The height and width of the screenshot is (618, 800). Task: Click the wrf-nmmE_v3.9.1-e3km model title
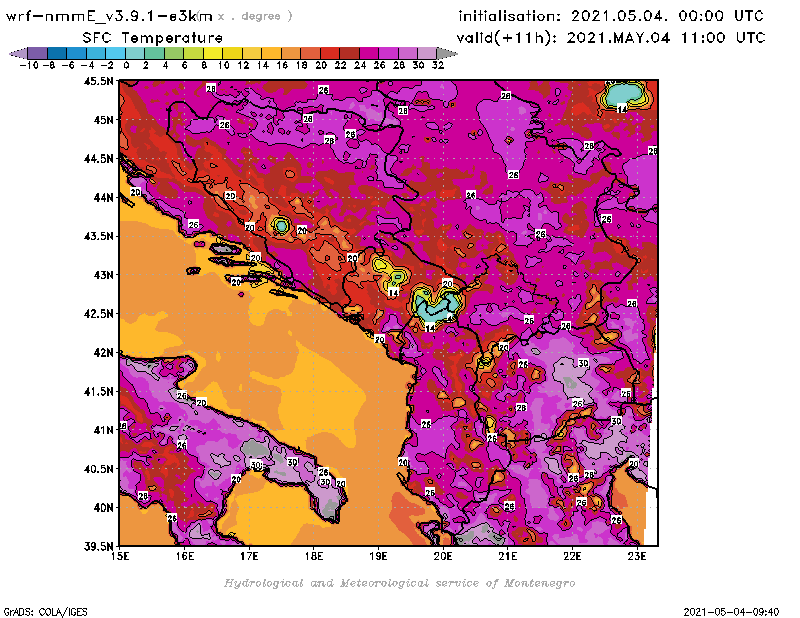[109, 16]
